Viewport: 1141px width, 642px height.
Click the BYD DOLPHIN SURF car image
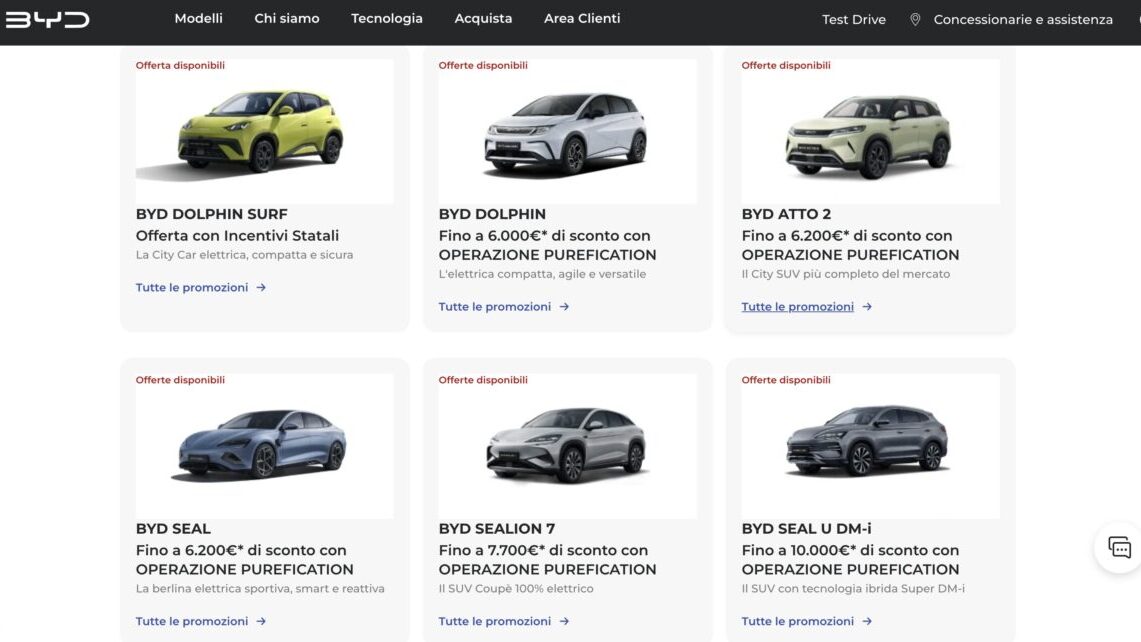coord(264,131)
